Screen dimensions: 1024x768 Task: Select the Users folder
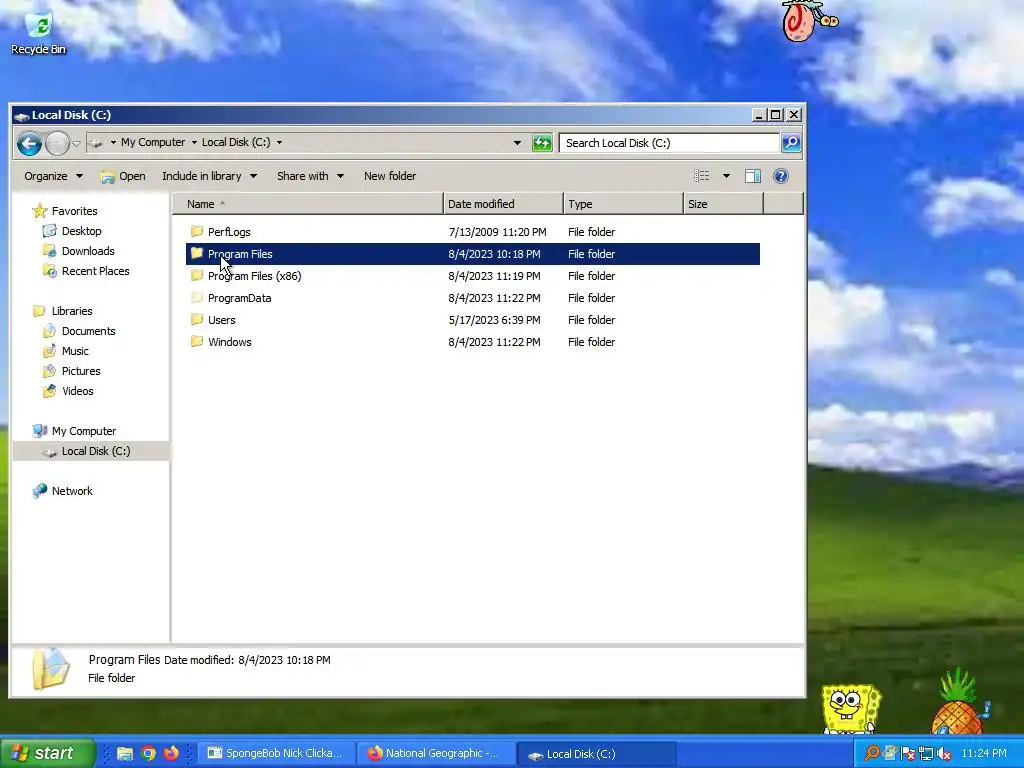[x=221, y=320]
